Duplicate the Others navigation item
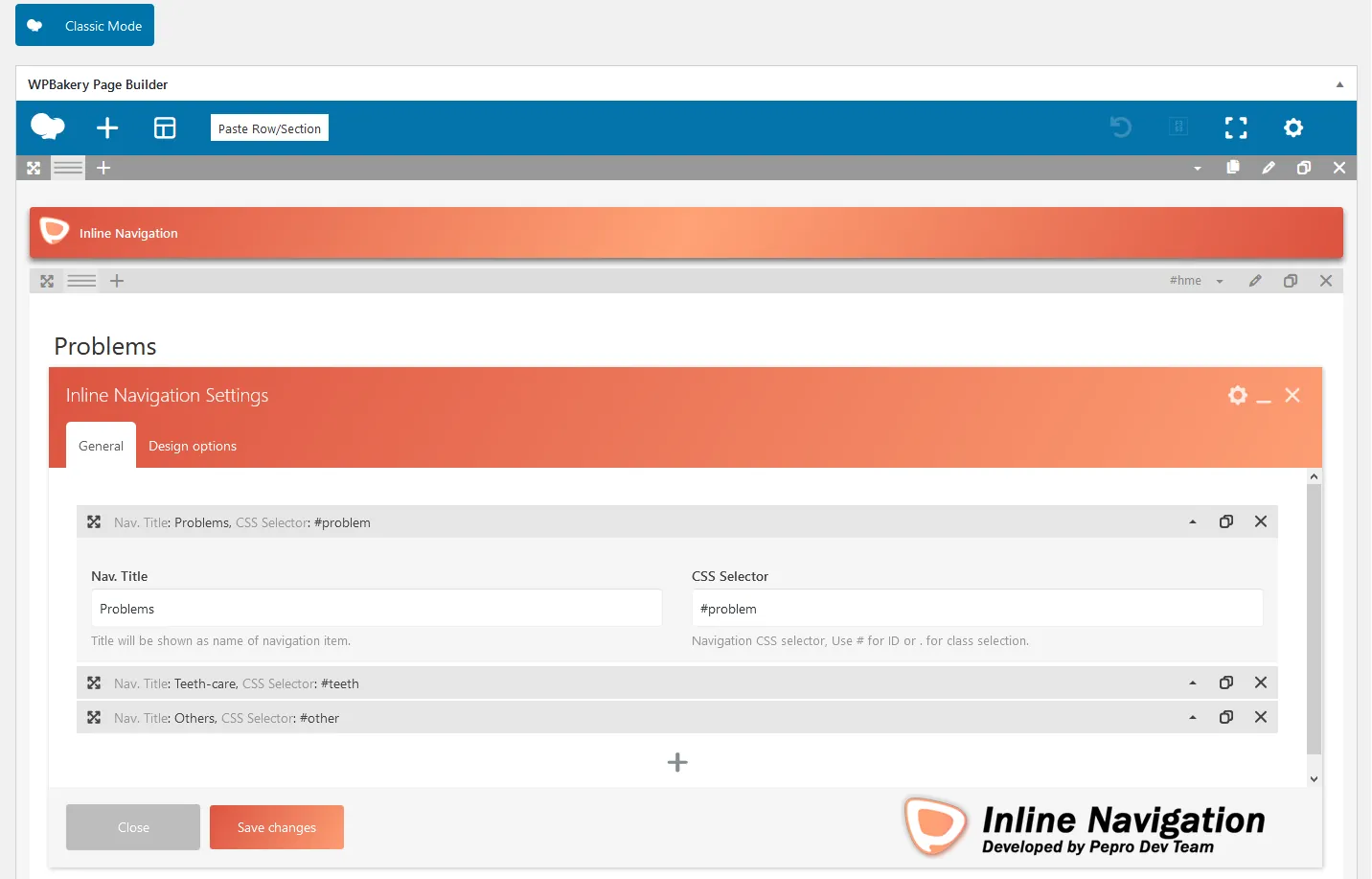This screenshot has height=879, width=1372. click(1226, 717)
